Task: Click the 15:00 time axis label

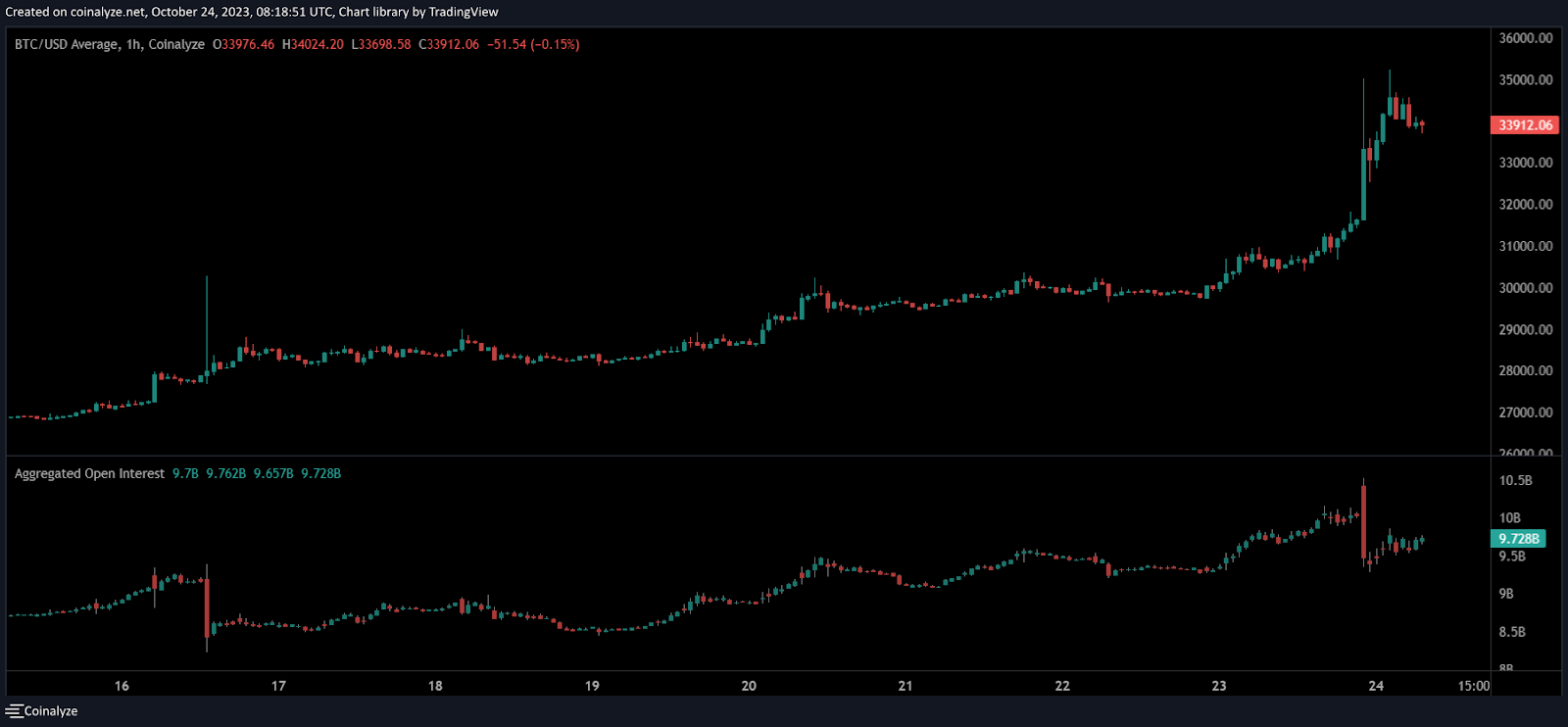Action: 1474,686
